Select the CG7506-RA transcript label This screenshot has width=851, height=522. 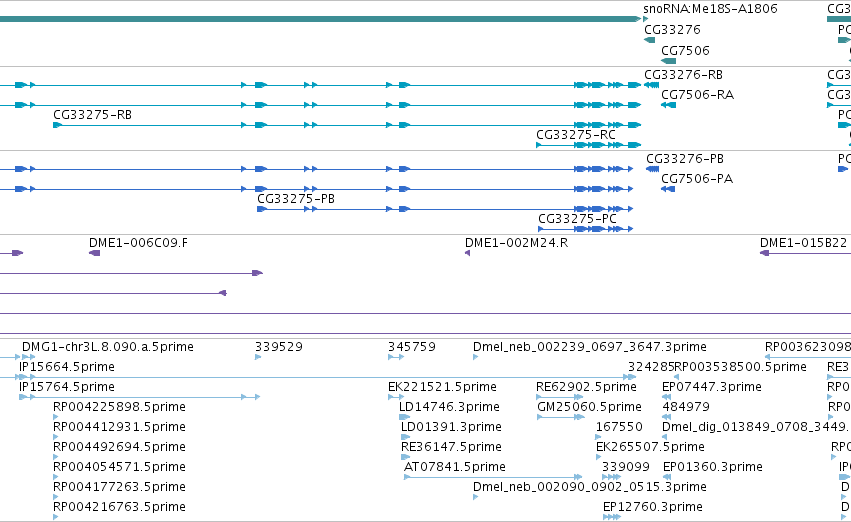tap(697, 95)
